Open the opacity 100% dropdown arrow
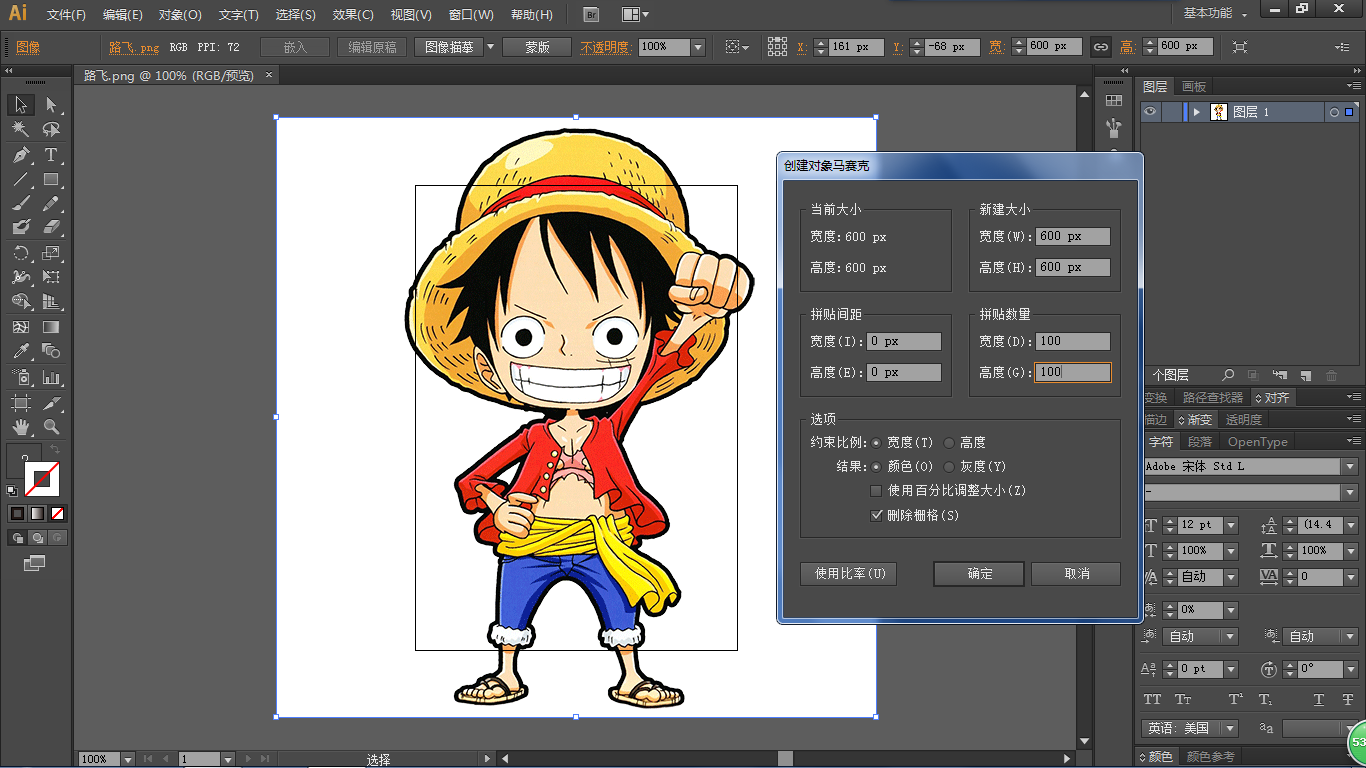 pyautogui.click(x=698, y=47)
